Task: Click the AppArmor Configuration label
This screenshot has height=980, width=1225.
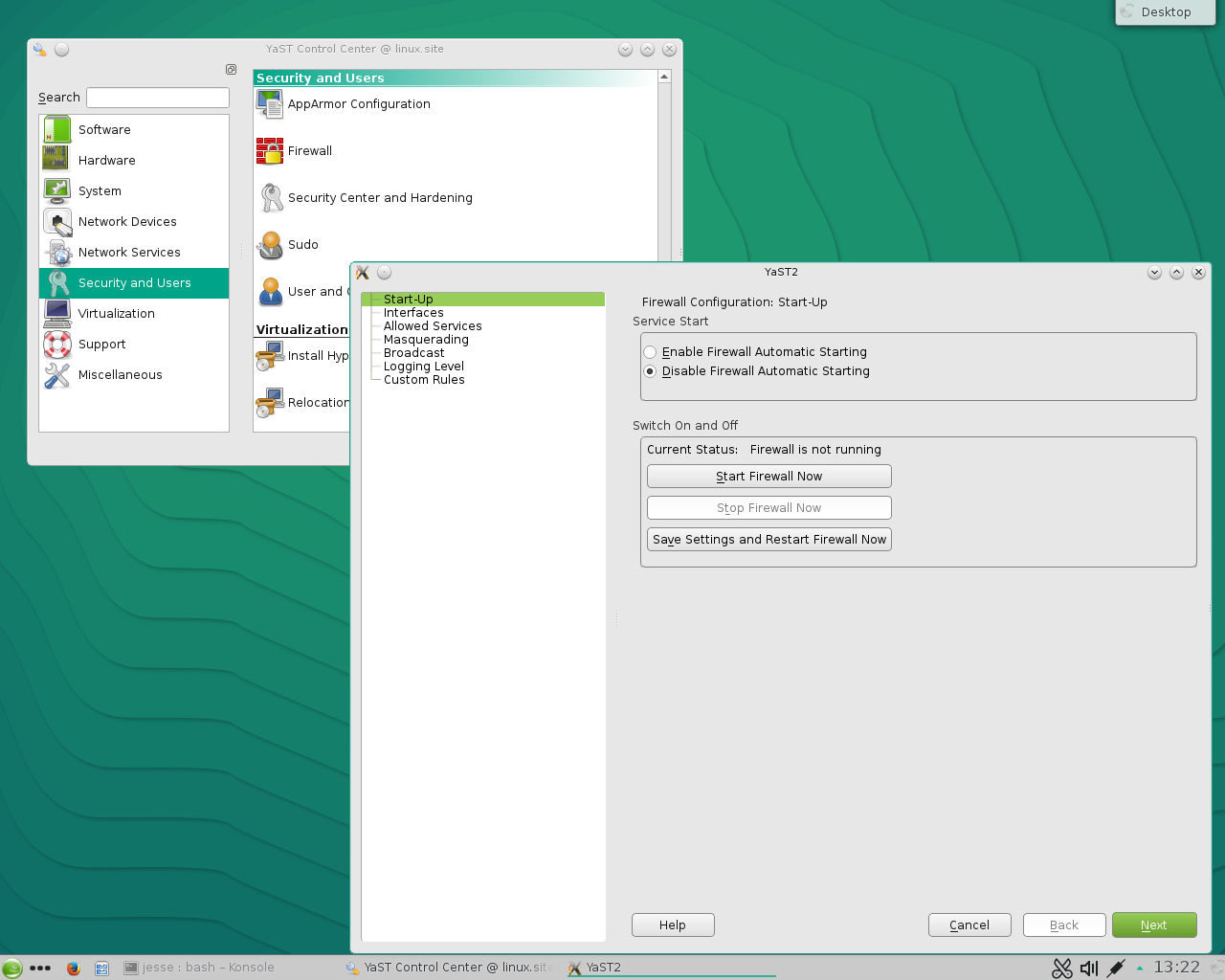Action: pyautogui.click(x=359, y=103)
